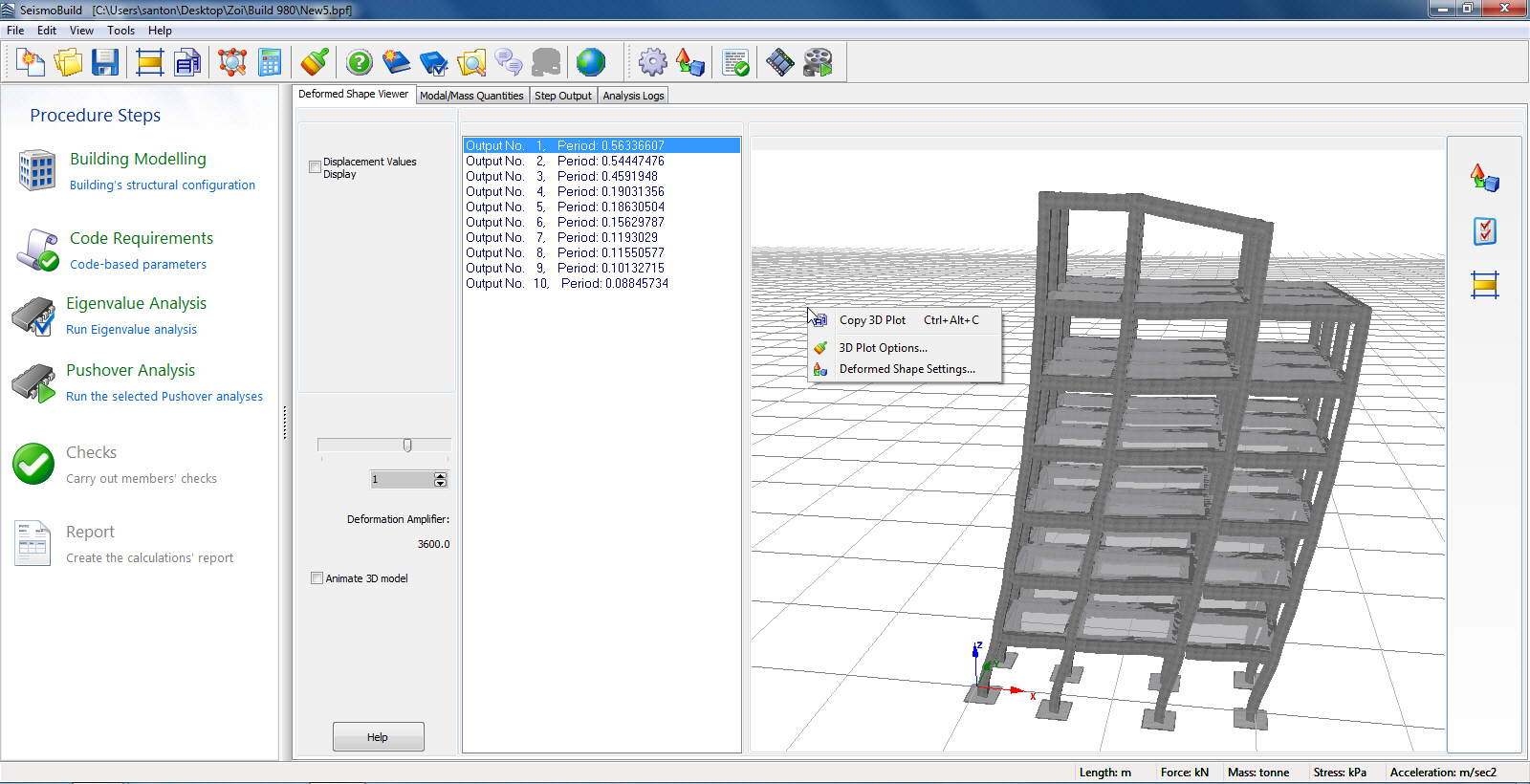Check the Animate 3D model checkbox

(x=317, y=578)
